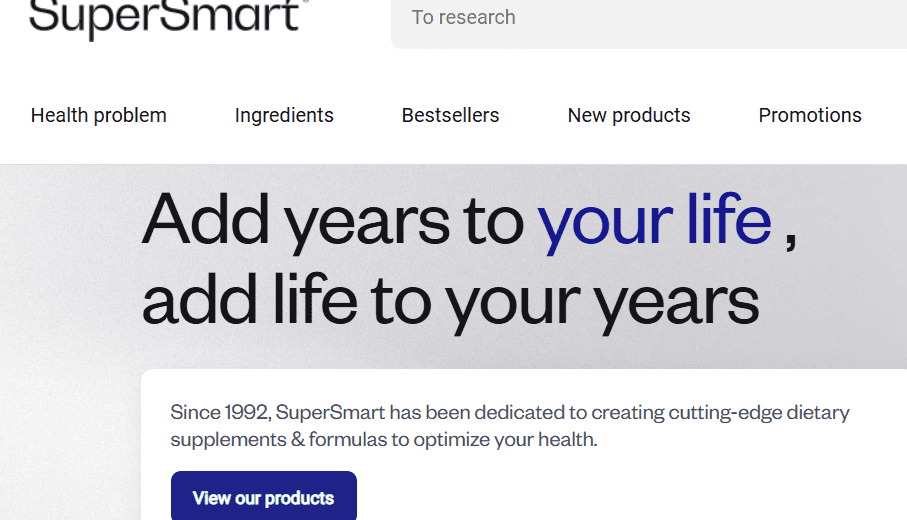Open the Health problem menu

(99, 115)
